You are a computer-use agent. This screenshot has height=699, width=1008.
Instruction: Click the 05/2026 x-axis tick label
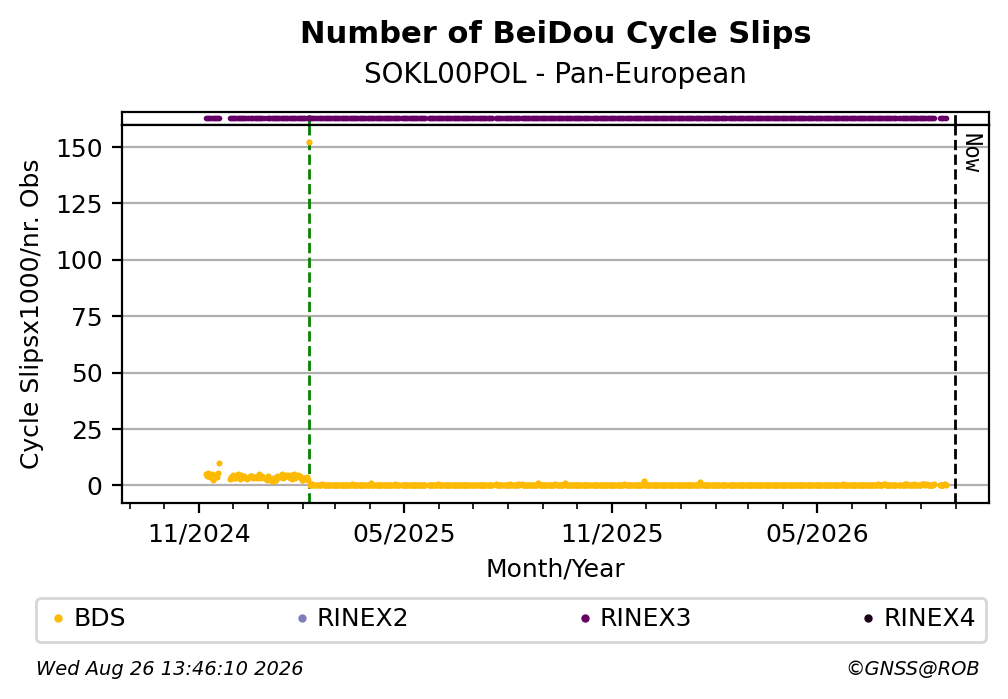817,534
